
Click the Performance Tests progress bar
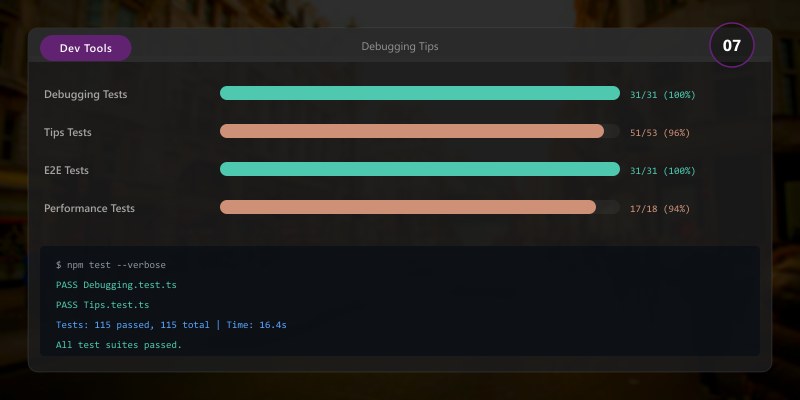point(420,207)
